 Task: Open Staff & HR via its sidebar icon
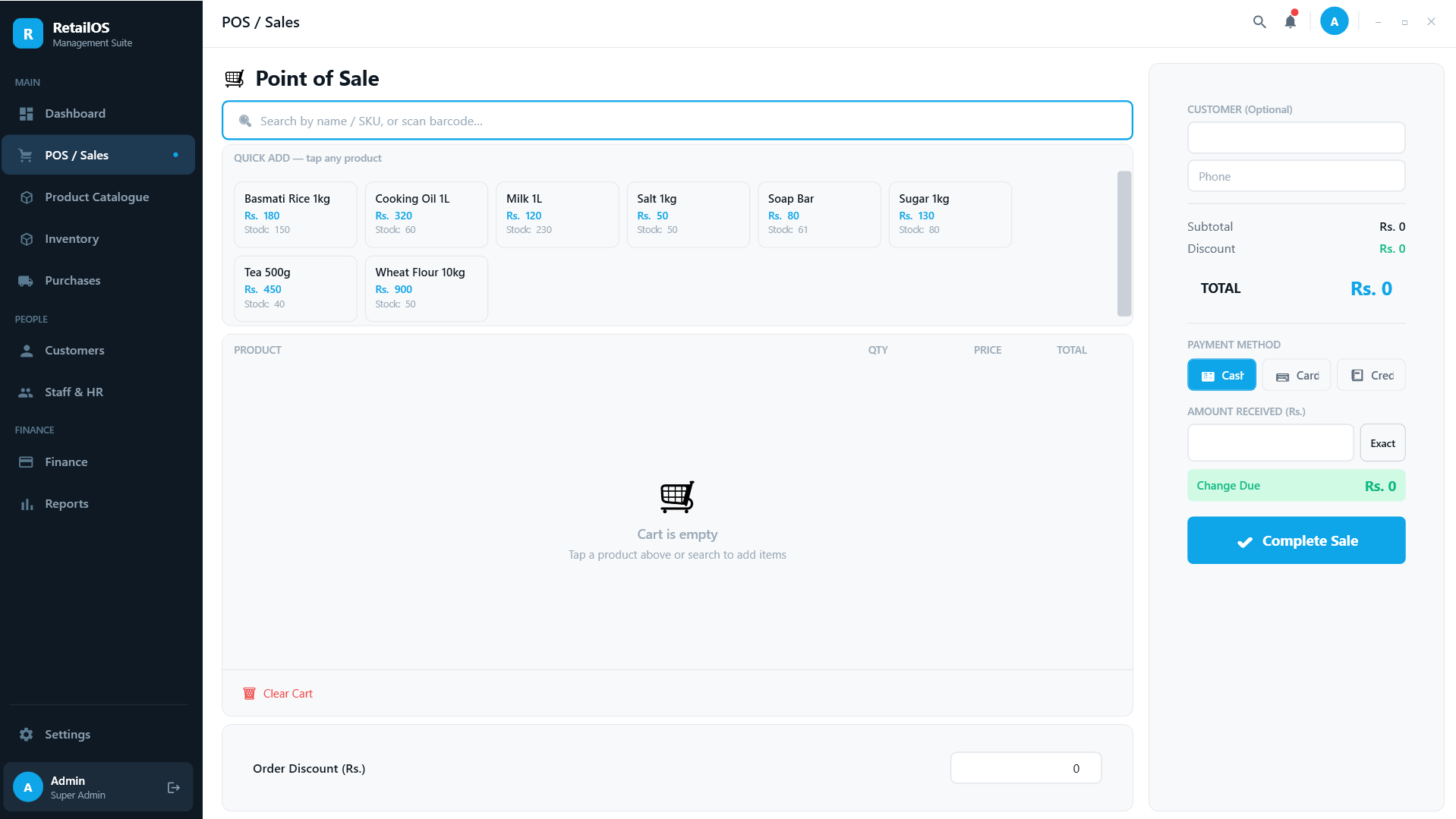point(26,392)
